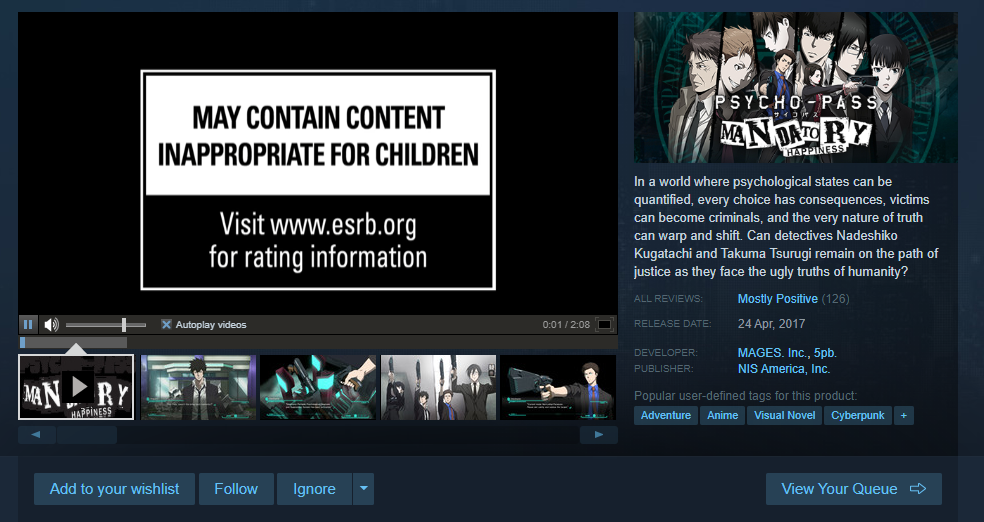
Task: Open the thumbnail with agents raising guns
Action: point(438,387)
